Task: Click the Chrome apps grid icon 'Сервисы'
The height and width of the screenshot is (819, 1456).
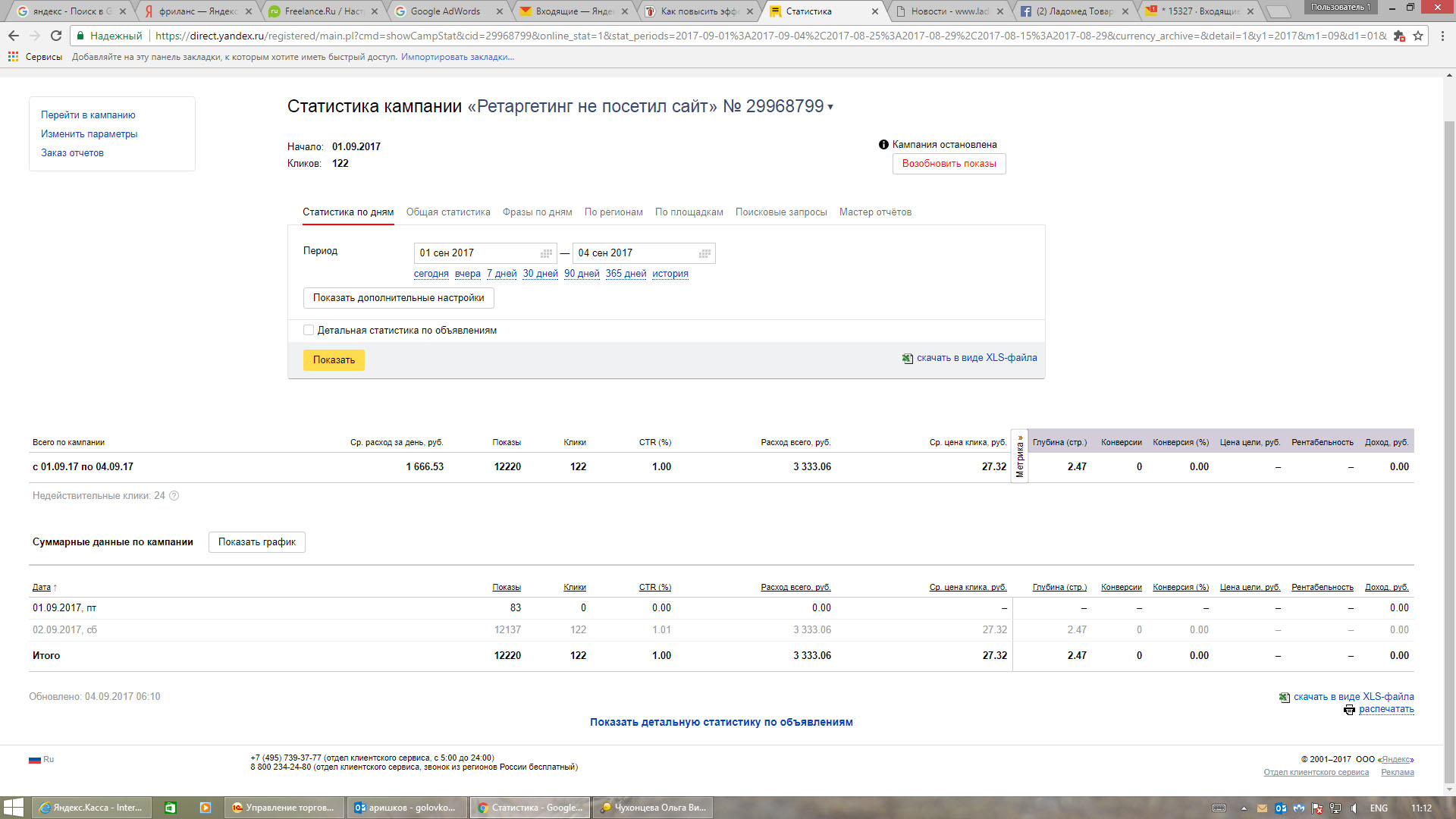Action: [x=13, y=57]
